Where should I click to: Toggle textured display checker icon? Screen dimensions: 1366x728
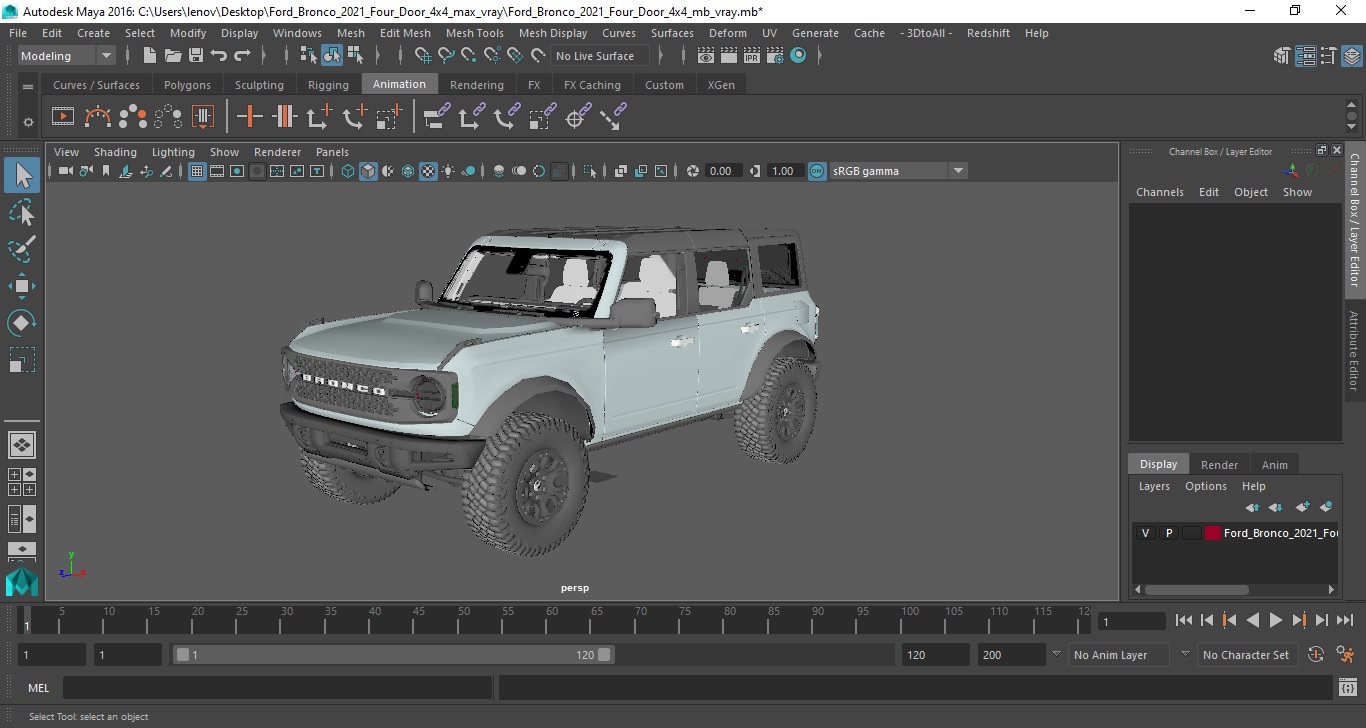tap(428, 171)
